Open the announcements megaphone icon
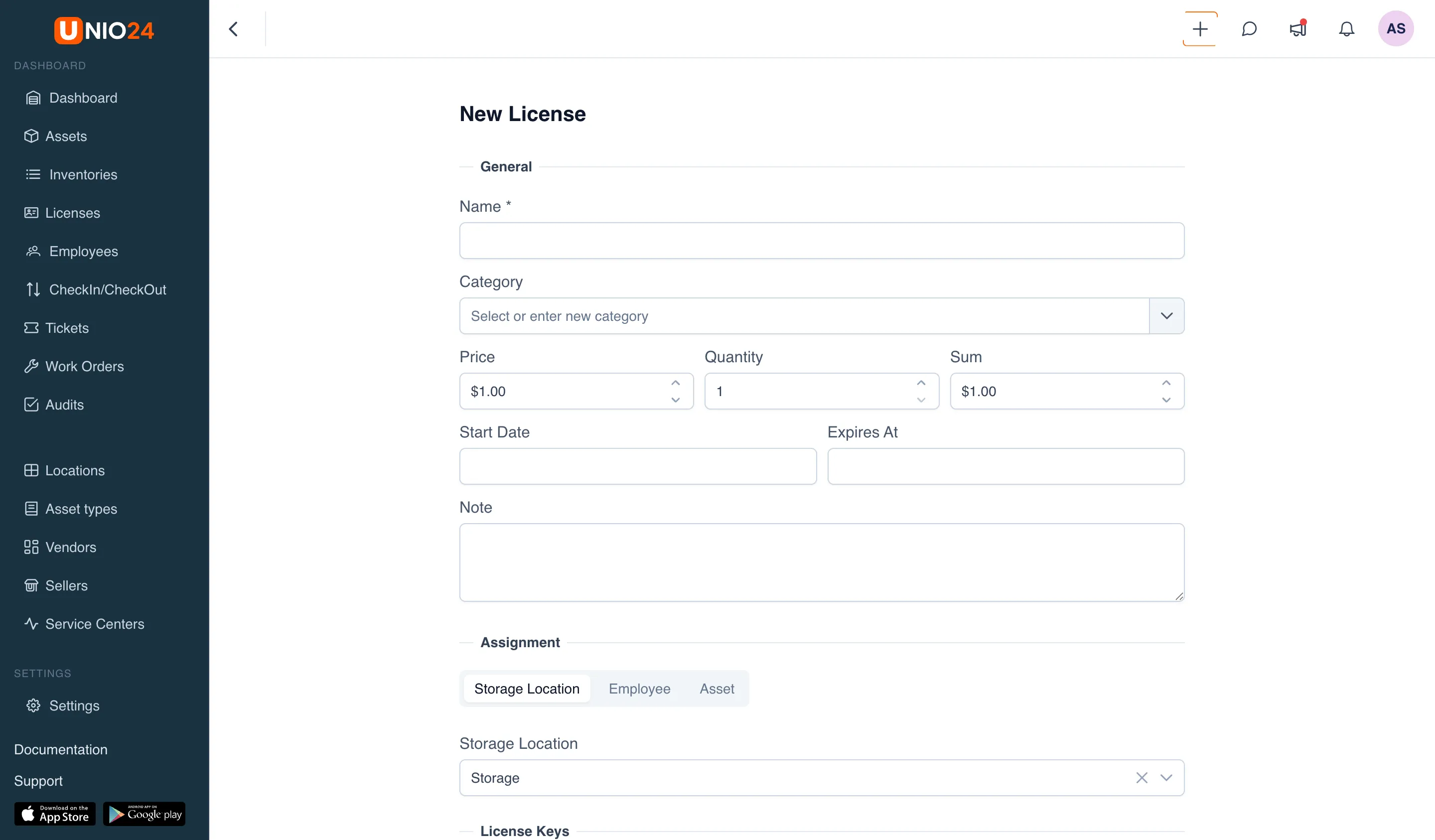Screen dimensions: 1435x840 [1298, 29]
